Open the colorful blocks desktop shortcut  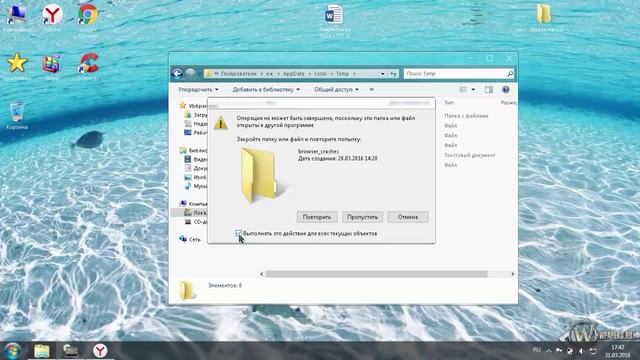tap(51, 65)
